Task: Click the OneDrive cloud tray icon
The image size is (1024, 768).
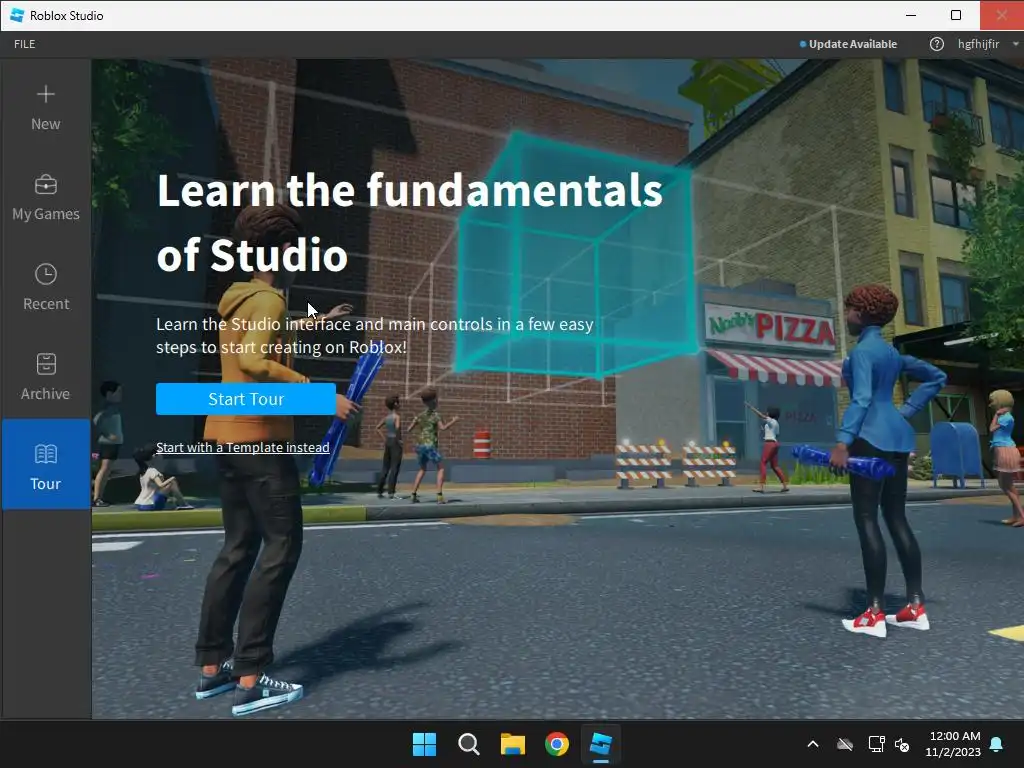Action: click(x=845, y=744)
